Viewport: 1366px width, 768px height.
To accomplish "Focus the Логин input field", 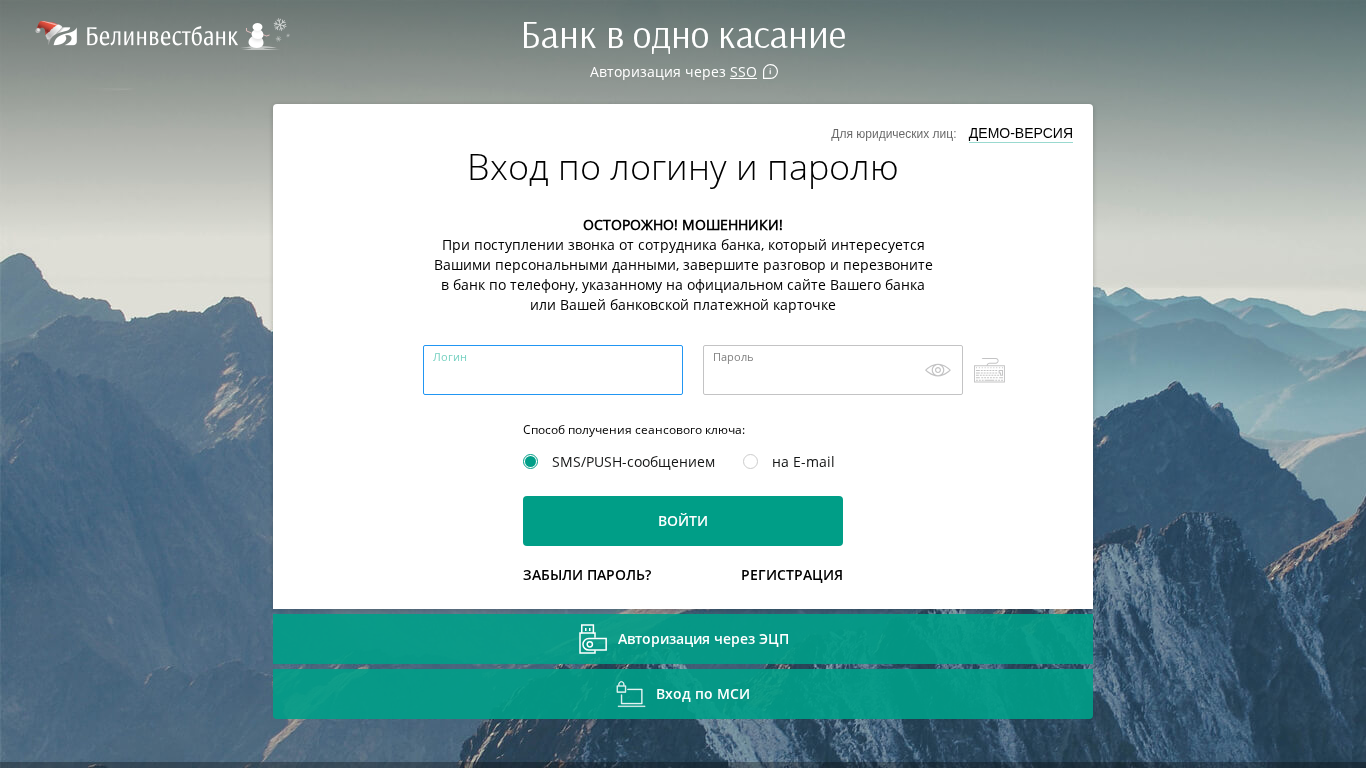I will 553,370.
